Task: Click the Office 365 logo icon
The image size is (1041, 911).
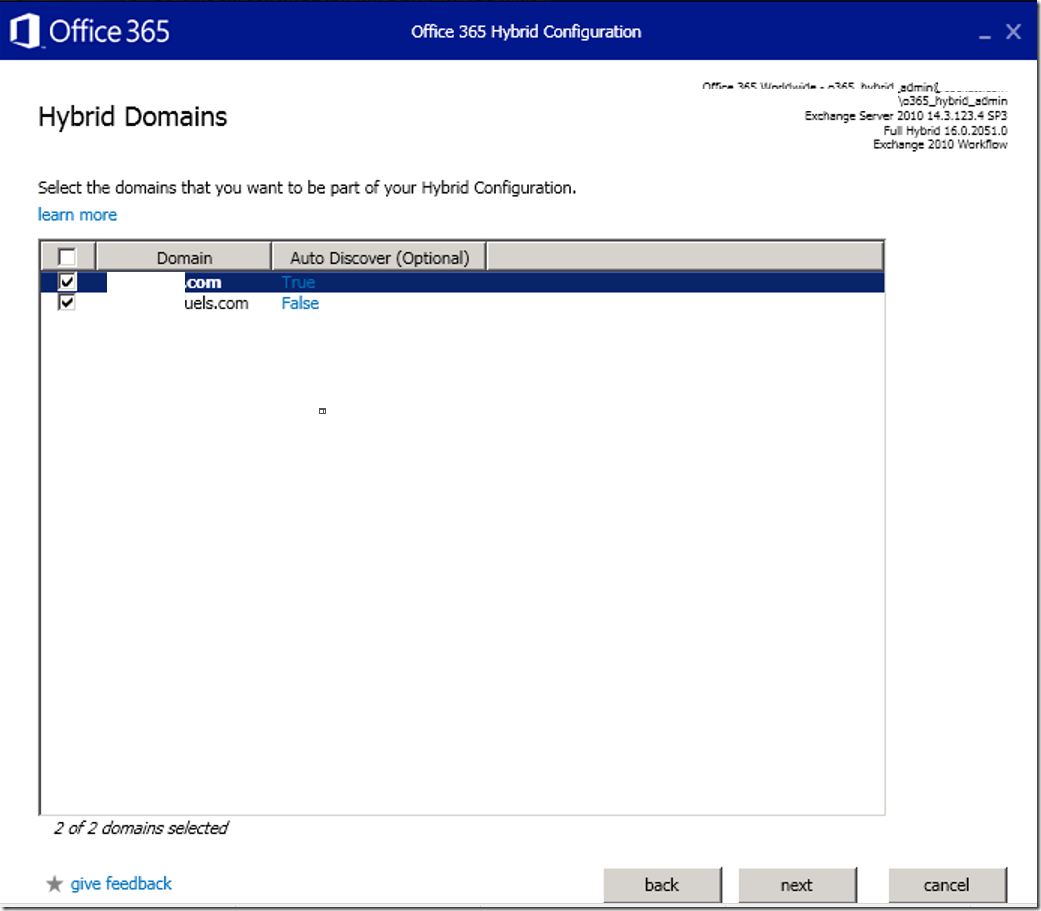Action: 25,31
